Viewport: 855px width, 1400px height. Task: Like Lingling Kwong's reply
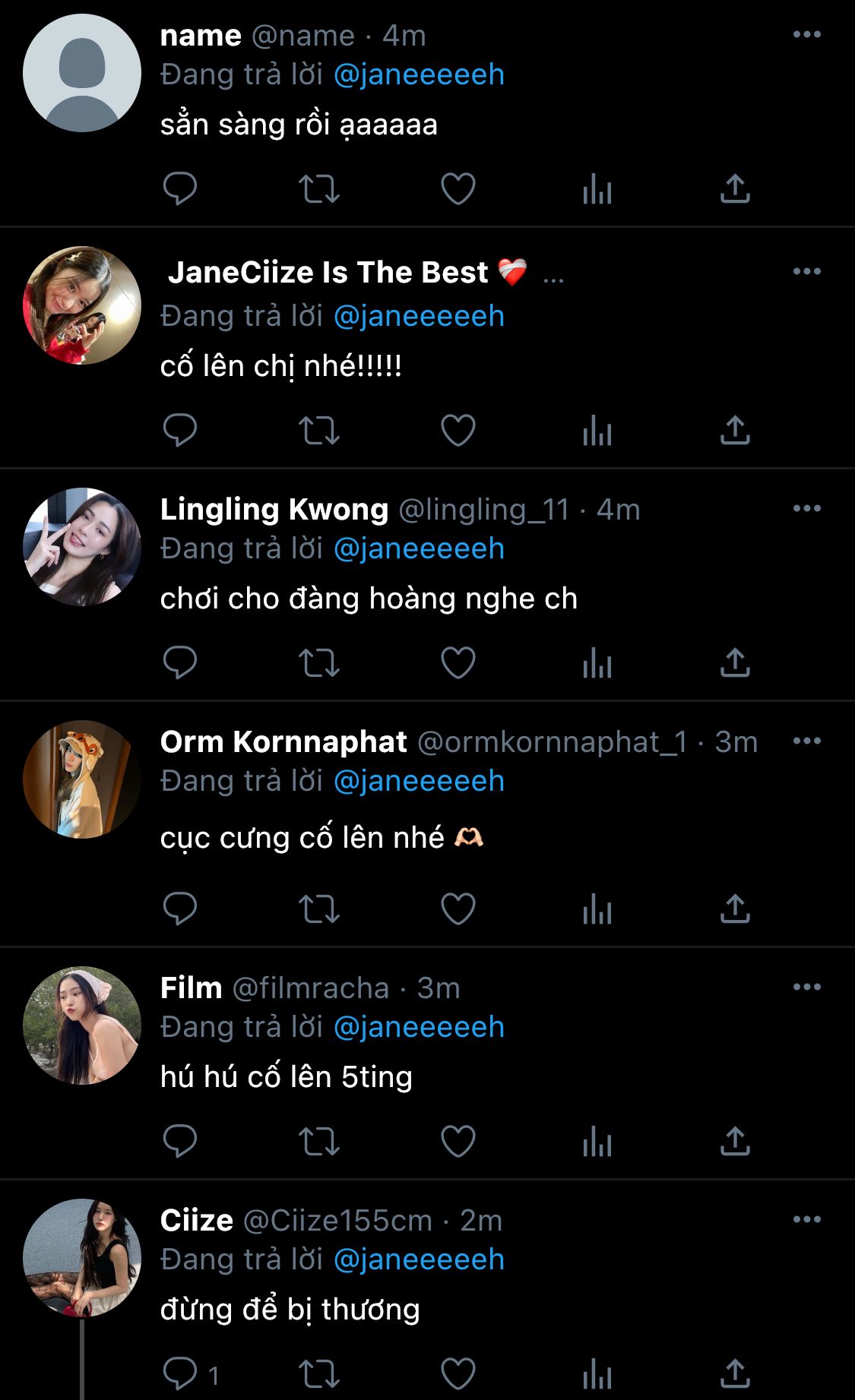click(458, 663)
